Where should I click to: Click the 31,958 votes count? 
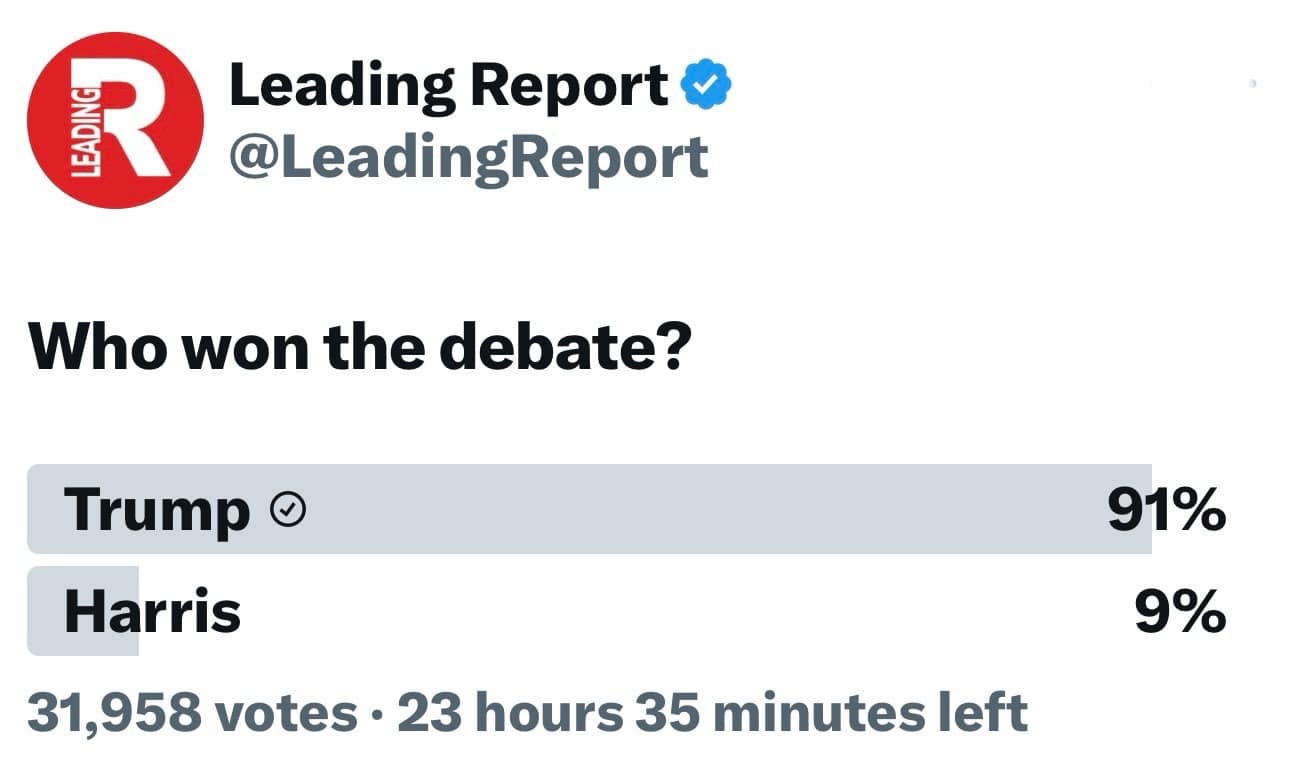[192, 712]
